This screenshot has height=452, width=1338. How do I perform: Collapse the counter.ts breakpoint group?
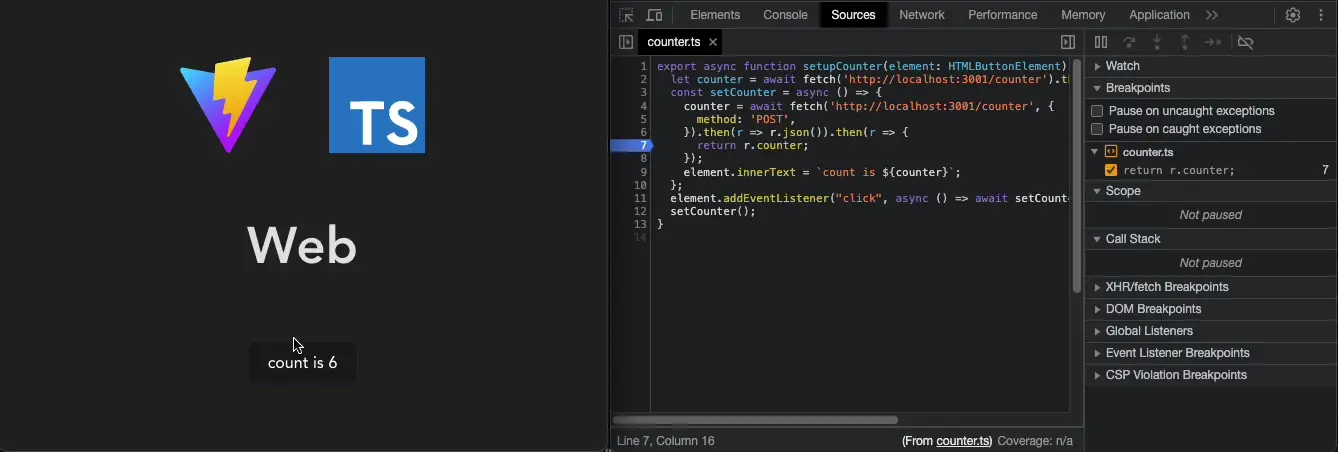coord(1096,152)
